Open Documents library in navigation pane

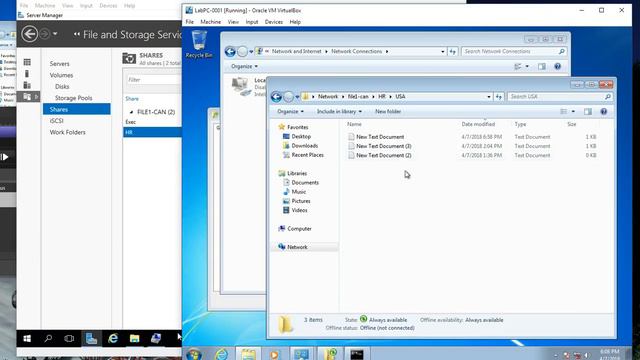coord(305,182)
